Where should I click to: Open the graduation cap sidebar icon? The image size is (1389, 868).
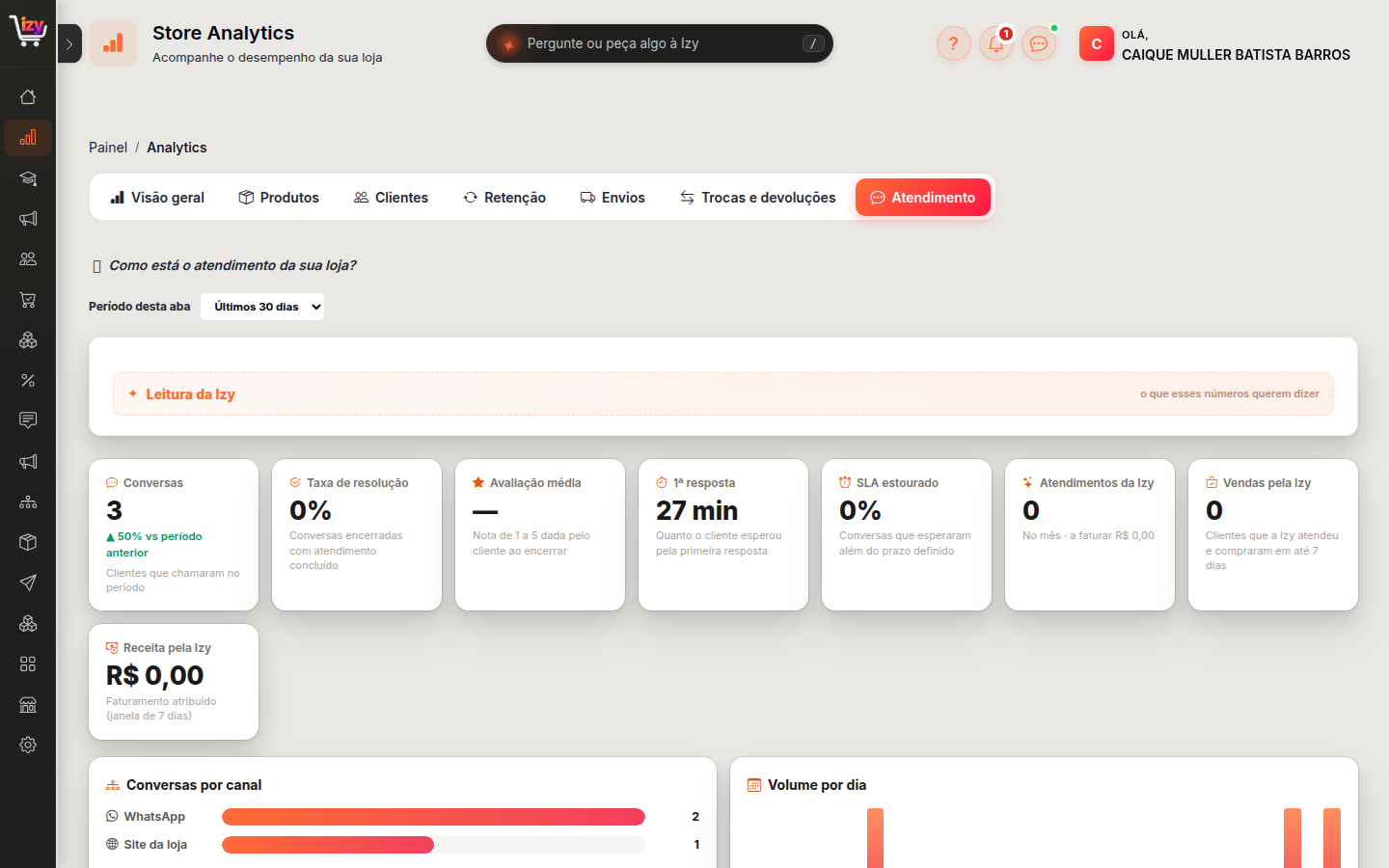point(28,178)
